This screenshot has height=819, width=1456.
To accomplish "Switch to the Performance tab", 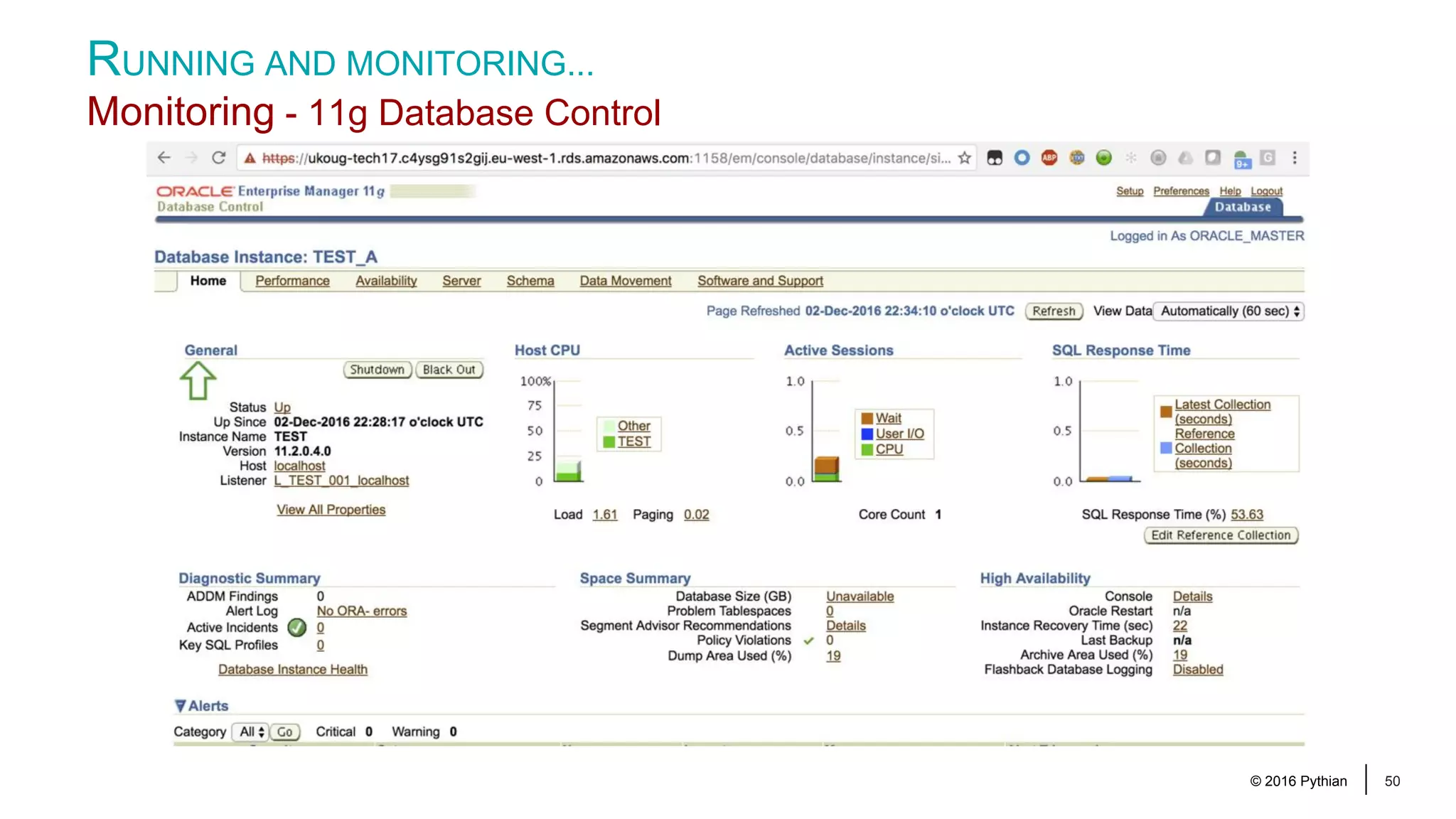I will (292, 281).
